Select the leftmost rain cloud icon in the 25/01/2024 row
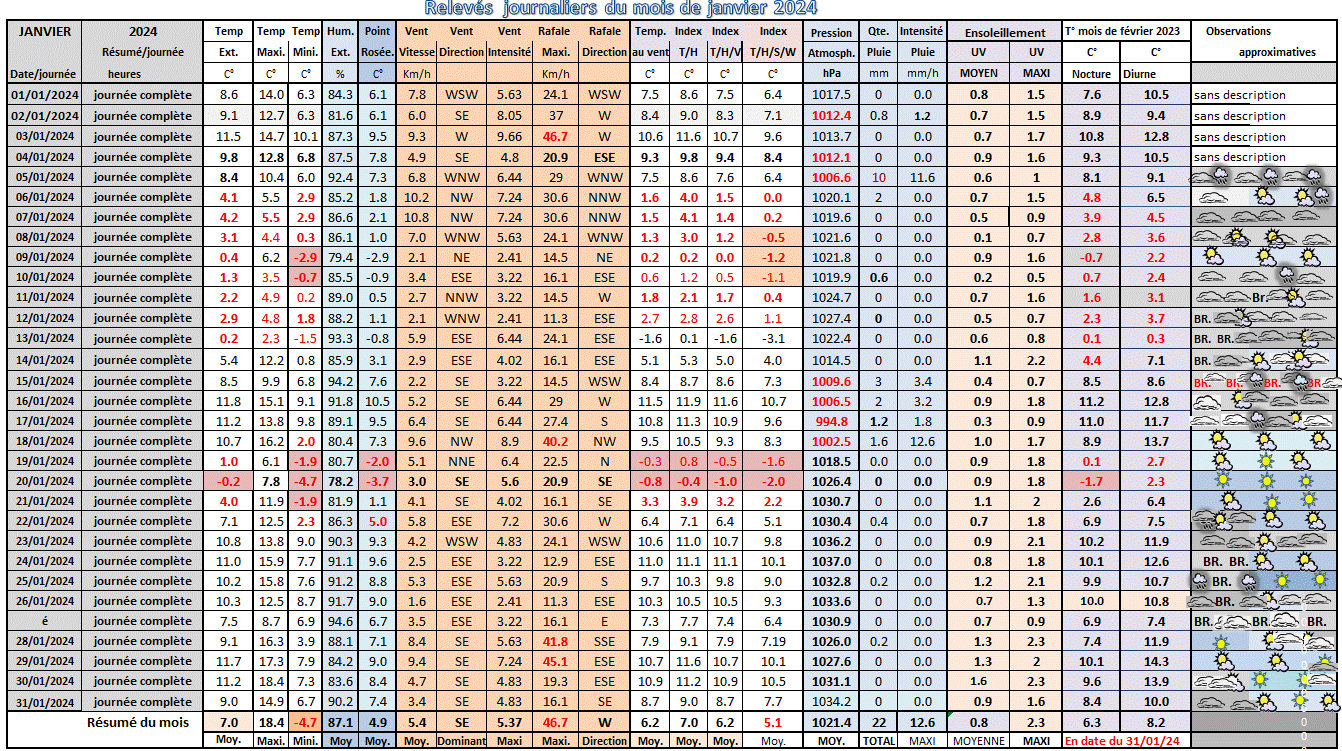The height and width of the screenshot is (751, 1342). (x=1200, y=581)
